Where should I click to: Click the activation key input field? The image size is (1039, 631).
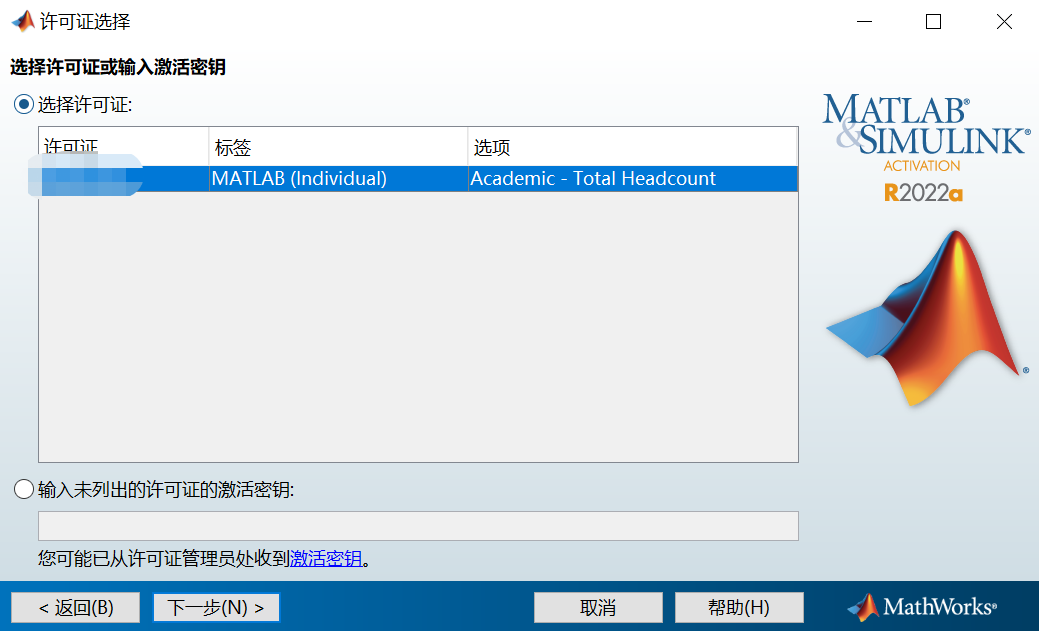418,526
